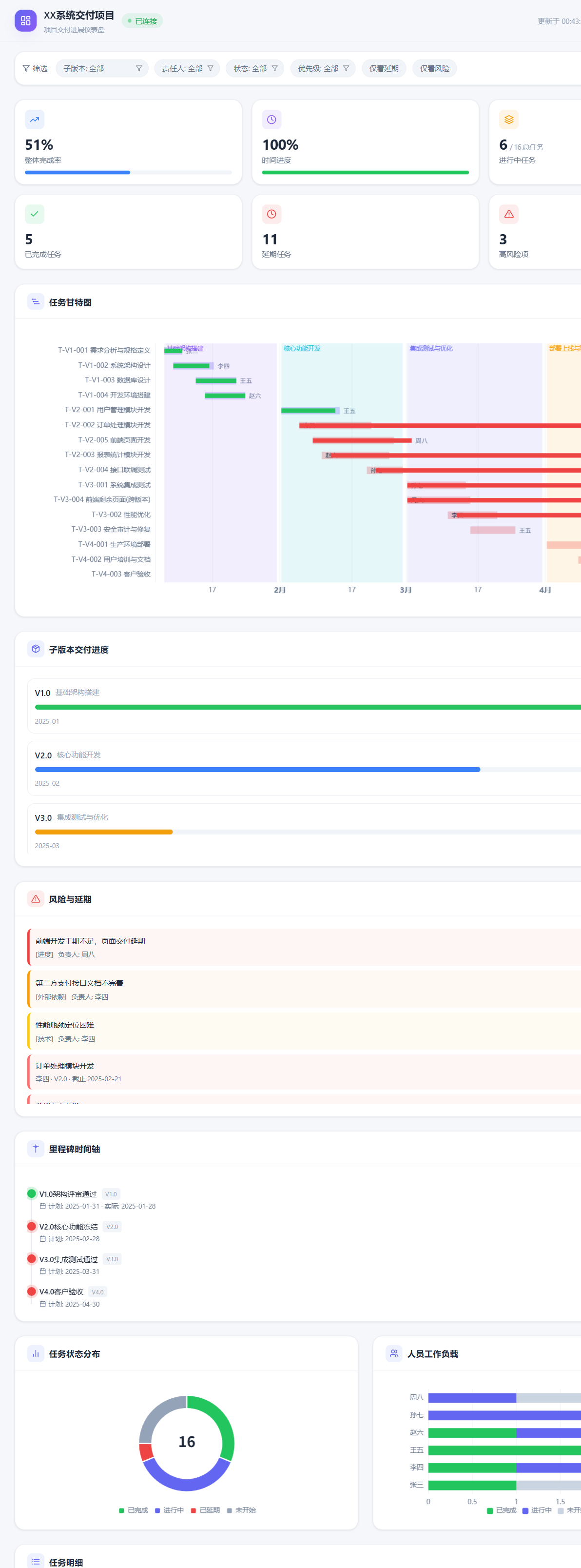Open the 前端开发工期不足 risk item
The width and height of the screenshot is (581, 1568).
304,947
